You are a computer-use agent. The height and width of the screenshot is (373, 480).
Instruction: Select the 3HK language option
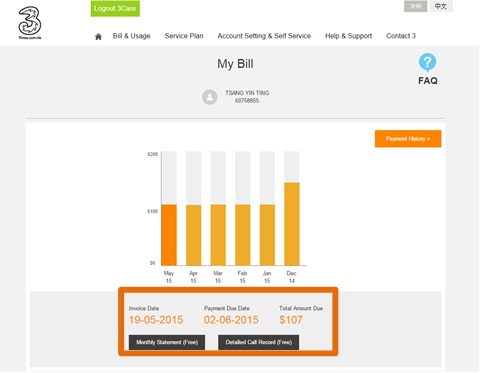(416, 6)
